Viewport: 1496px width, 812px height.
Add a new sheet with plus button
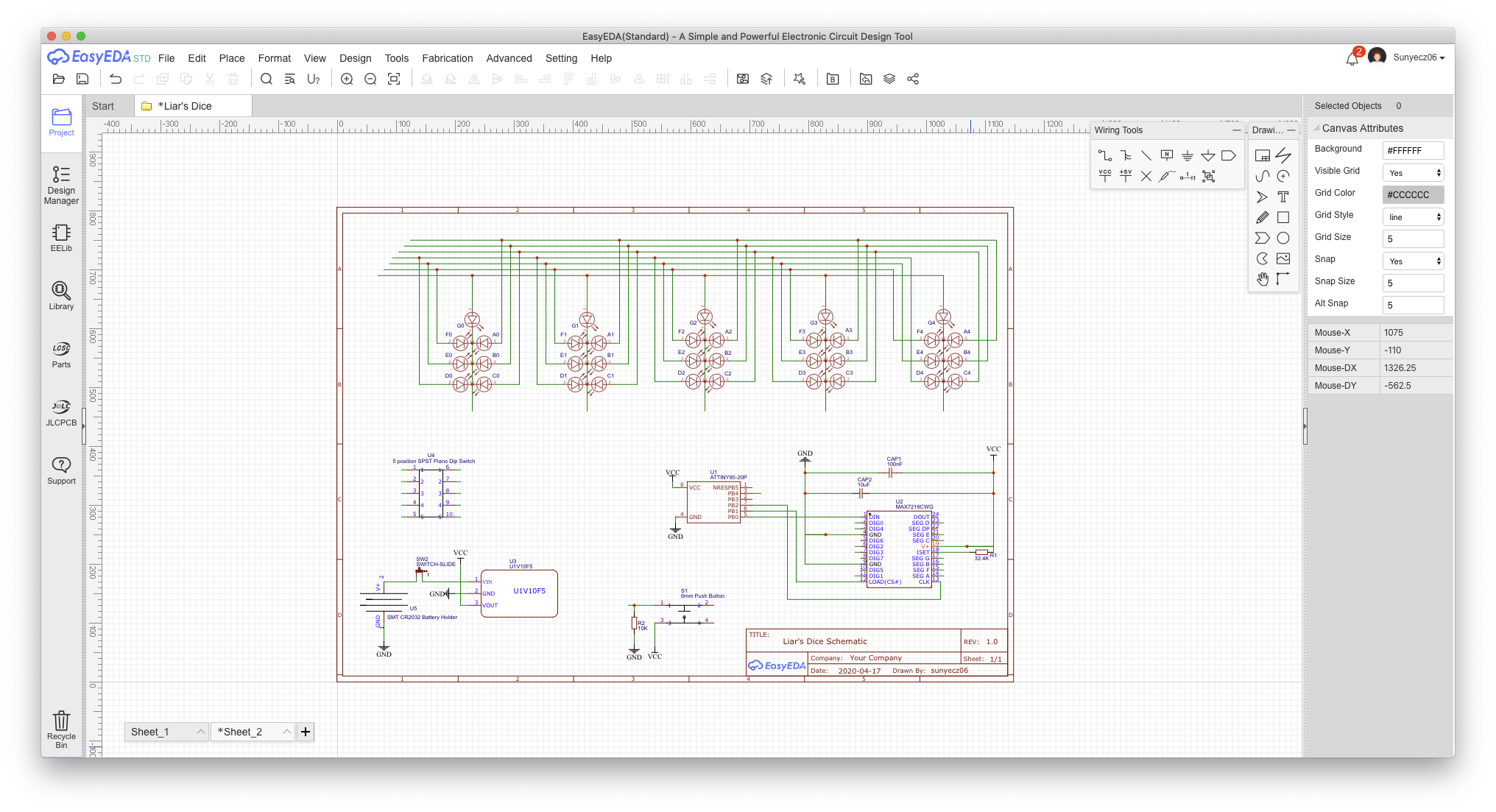pyautogui.click(x=306, y=732)
